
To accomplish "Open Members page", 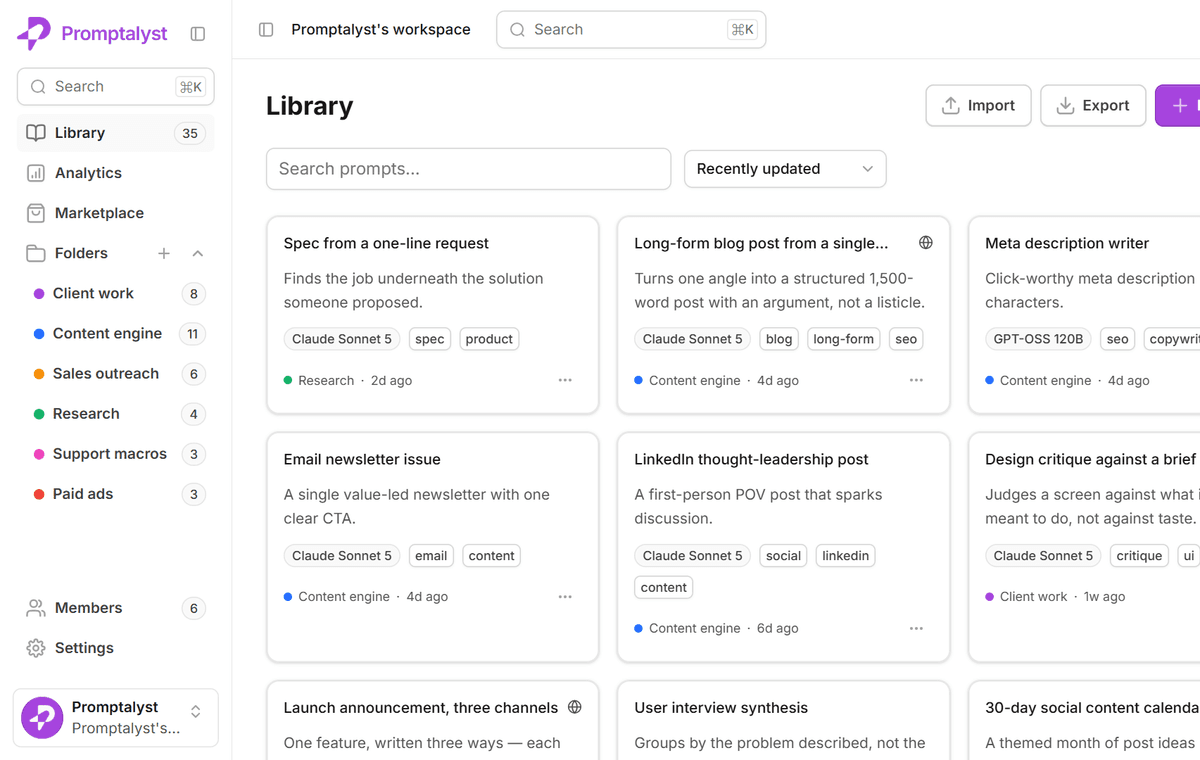I will point(116,608).
